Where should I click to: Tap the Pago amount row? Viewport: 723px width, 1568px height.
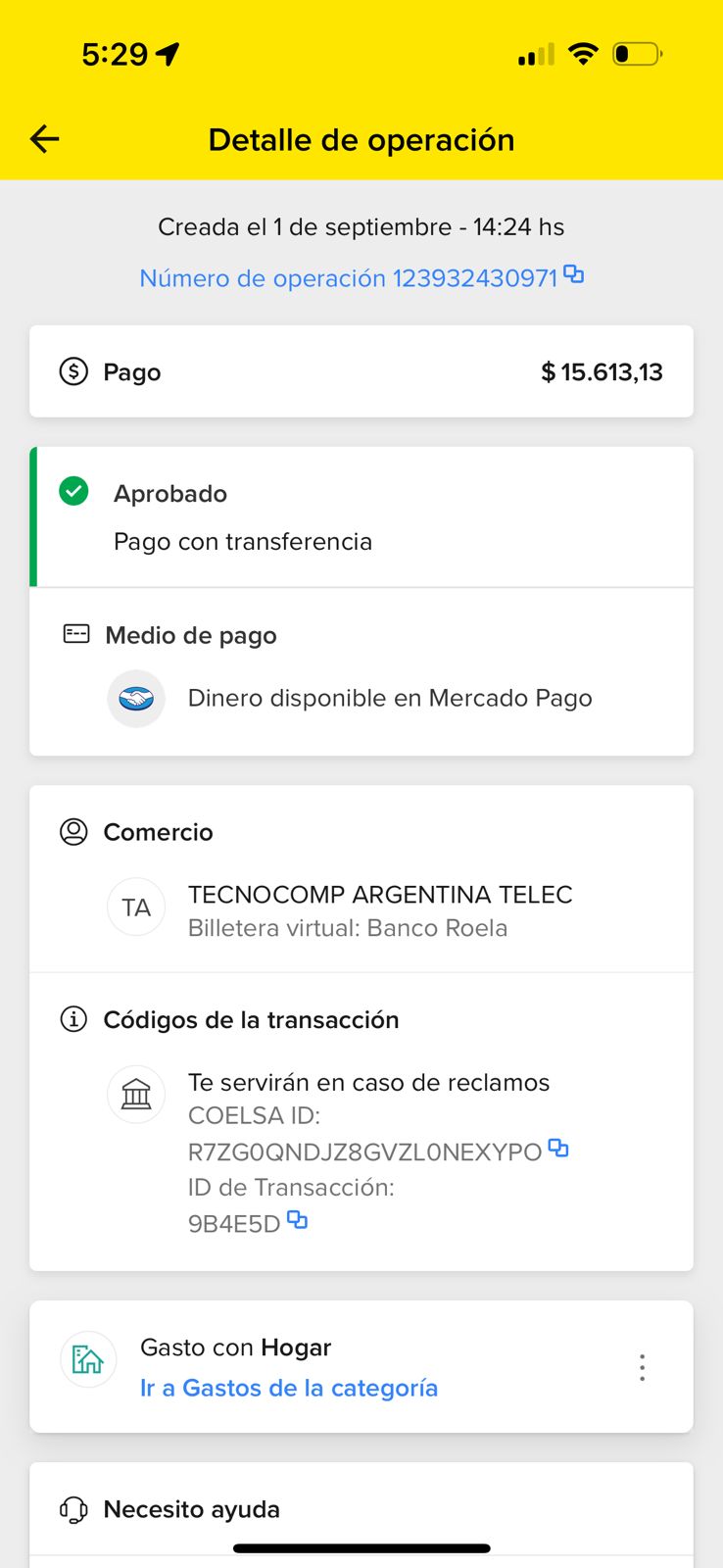[x=361, y=371]
